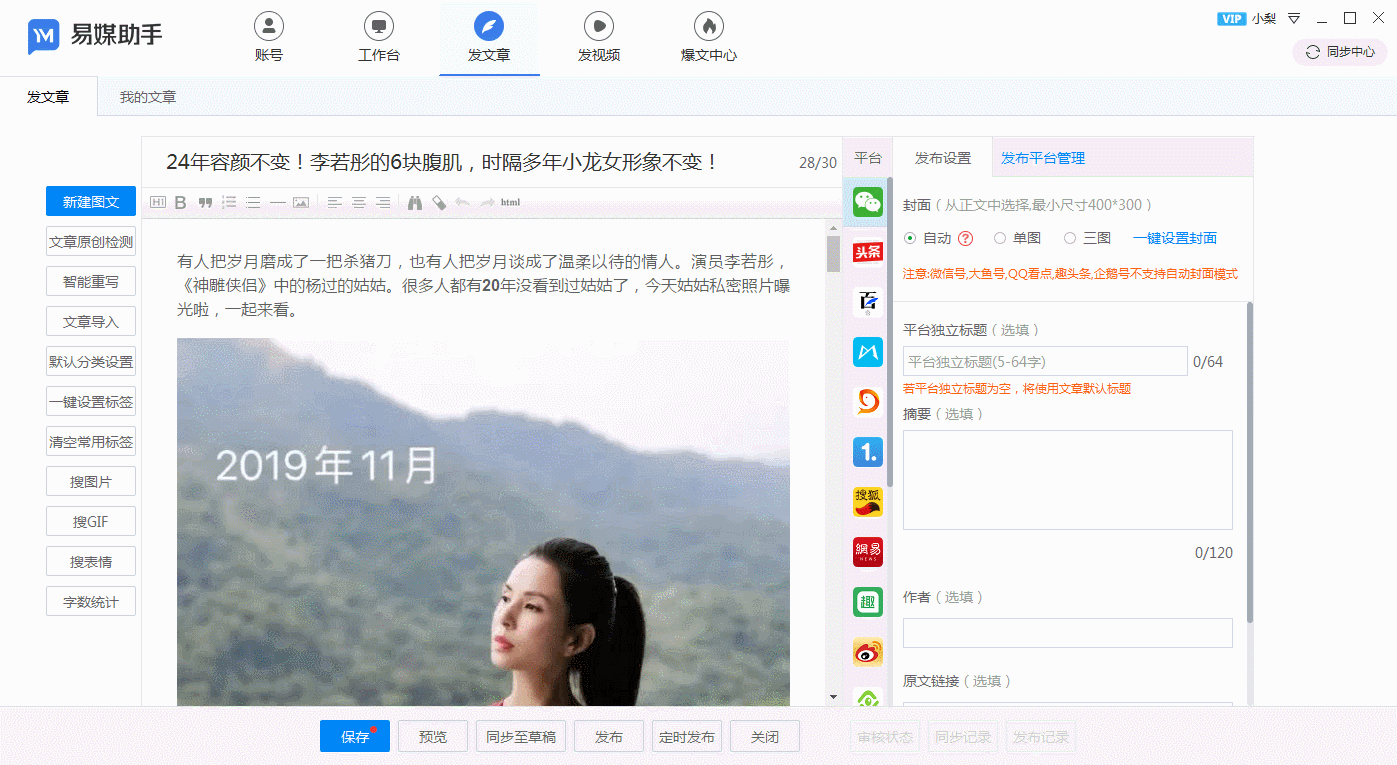This screenshot has width=1397, height=765.
Task: Open the 工作台 section
Action: (x=379, y=38)
